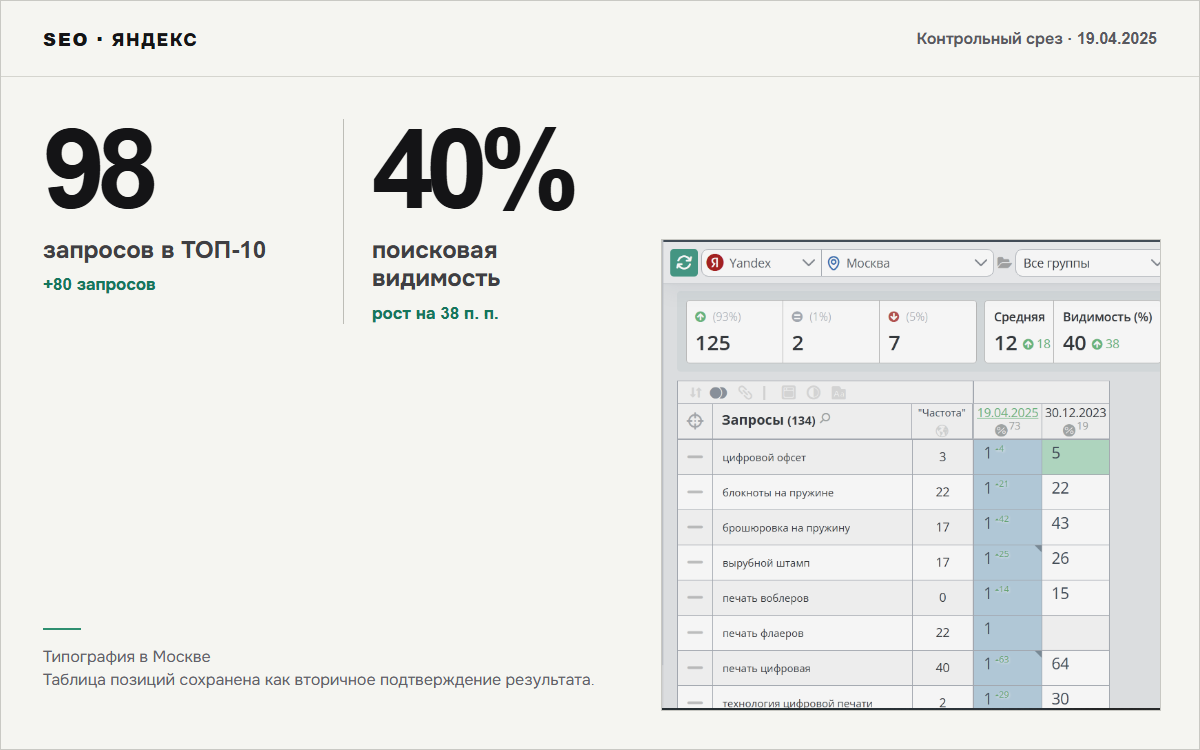Click the percent icon under 30.12.2023
The height and width of the screenshot is (750, 1200).
1068,430
